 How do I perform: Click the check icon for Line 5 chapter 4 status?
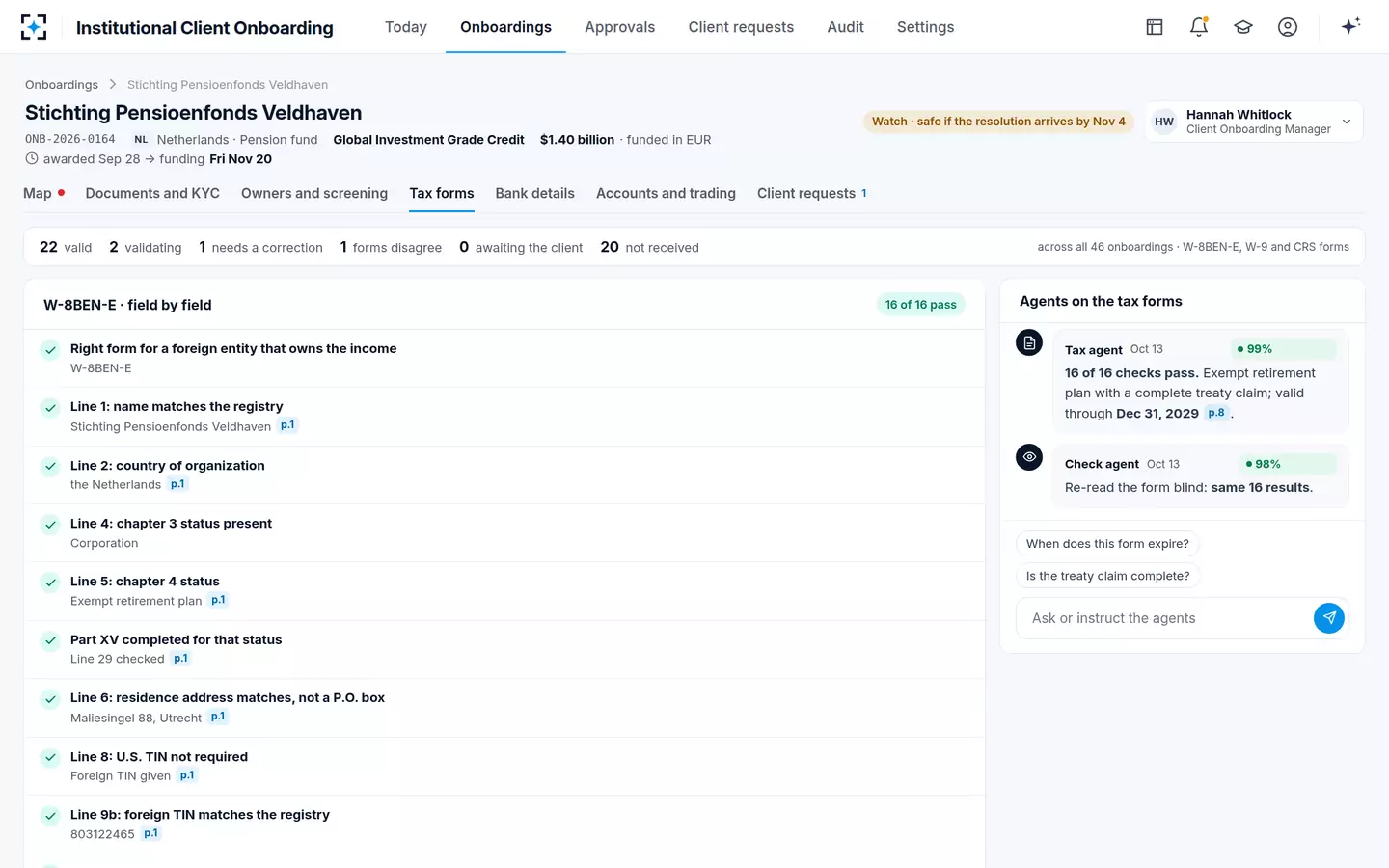[x=50, y=583]
